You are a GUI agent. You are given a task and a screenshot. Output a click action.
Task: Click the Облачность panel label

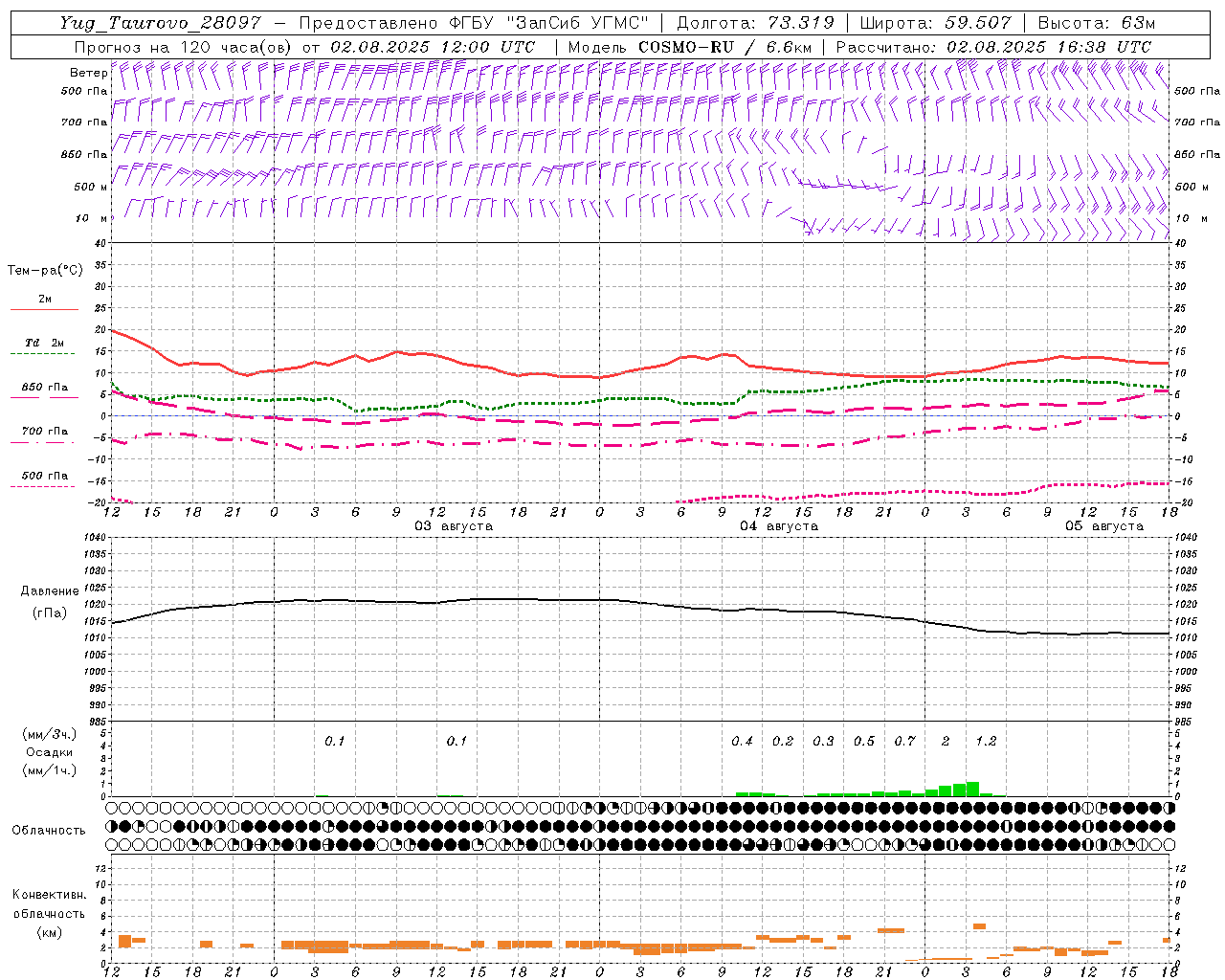(49, 831)
